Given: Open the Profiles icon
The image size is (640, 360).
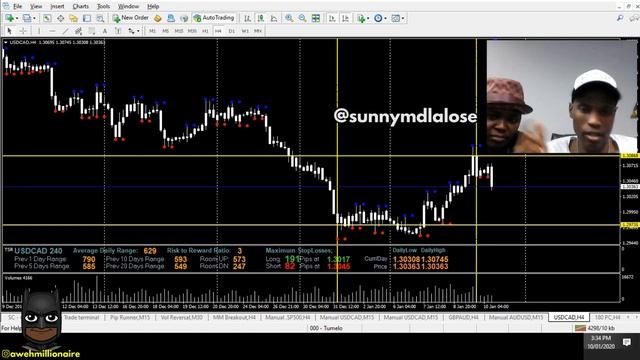Looking at the screenshot, I should (27, 18).
